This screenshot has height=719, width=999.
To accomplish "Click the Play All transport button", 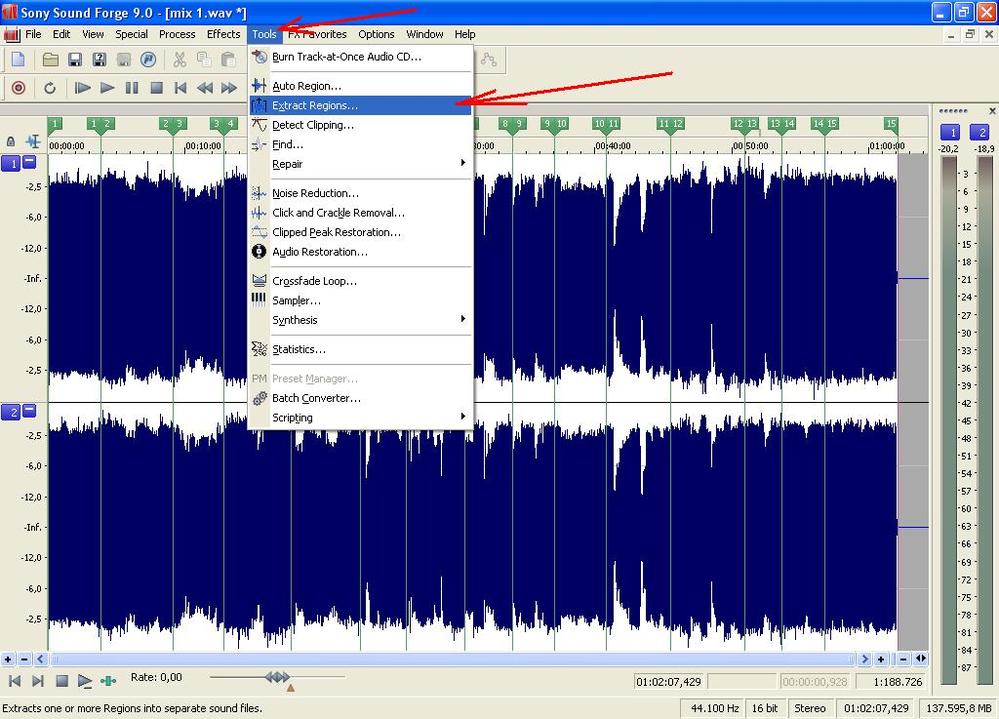I will point(82,87).
